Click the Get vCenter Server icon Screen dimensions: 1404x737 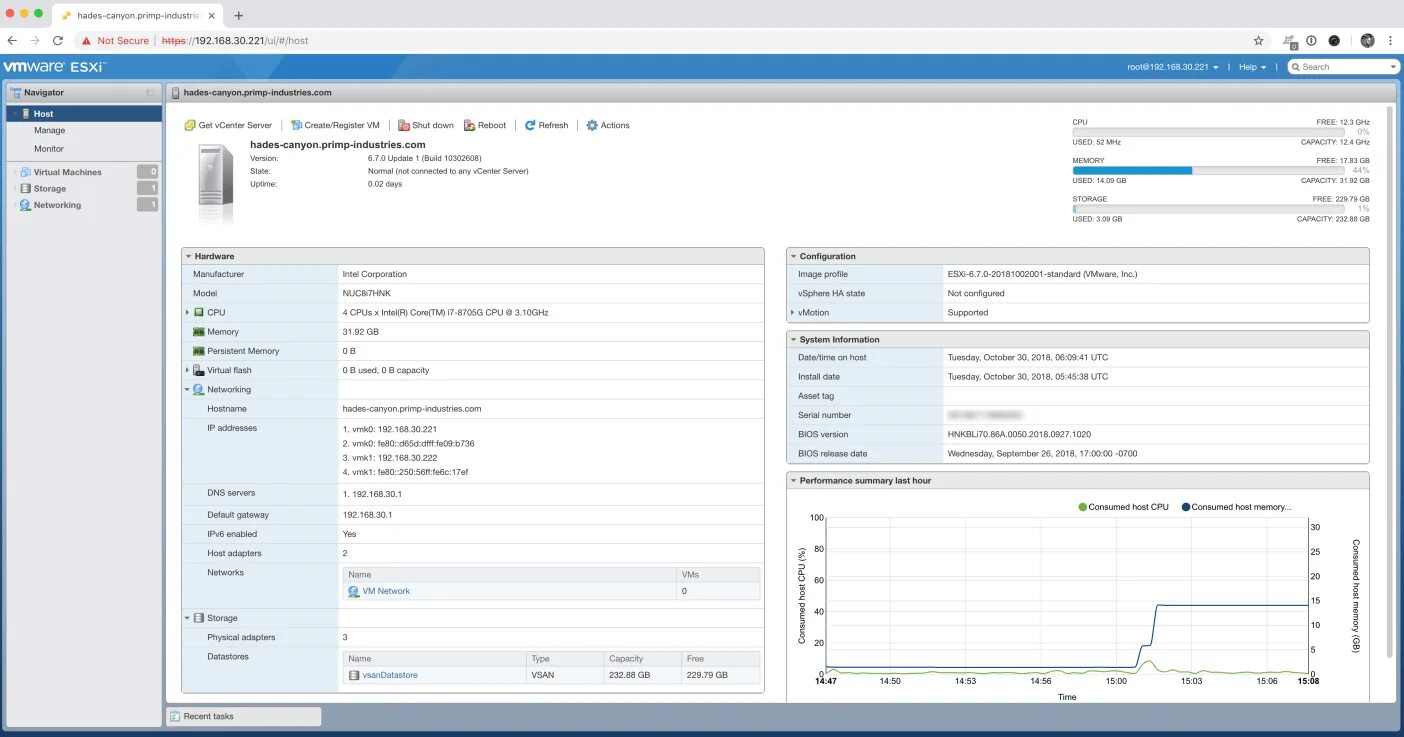(190, 125)
